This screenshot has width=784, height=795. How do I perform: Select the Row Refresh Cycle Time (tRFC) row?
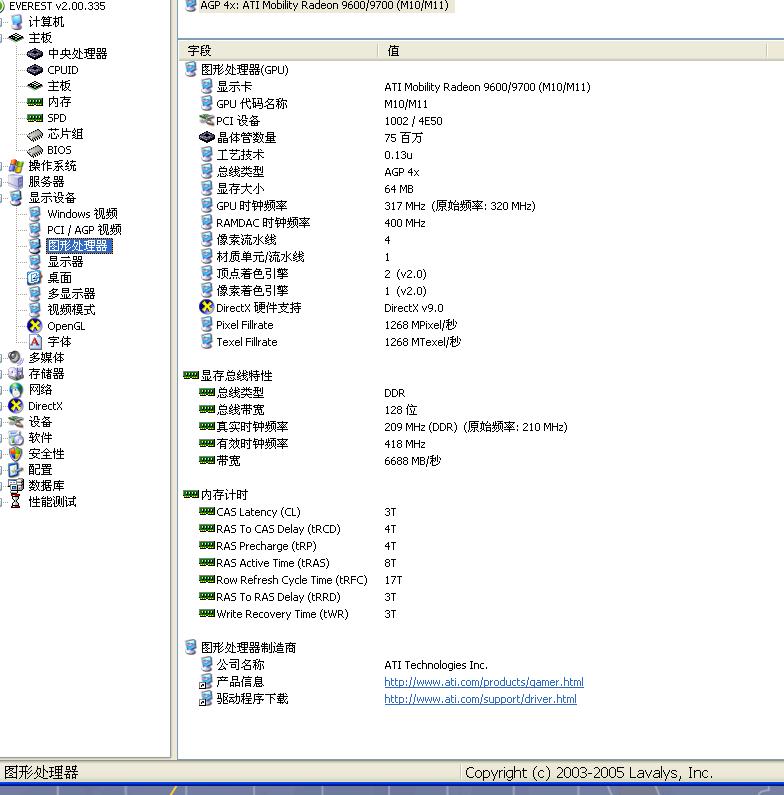301,580
